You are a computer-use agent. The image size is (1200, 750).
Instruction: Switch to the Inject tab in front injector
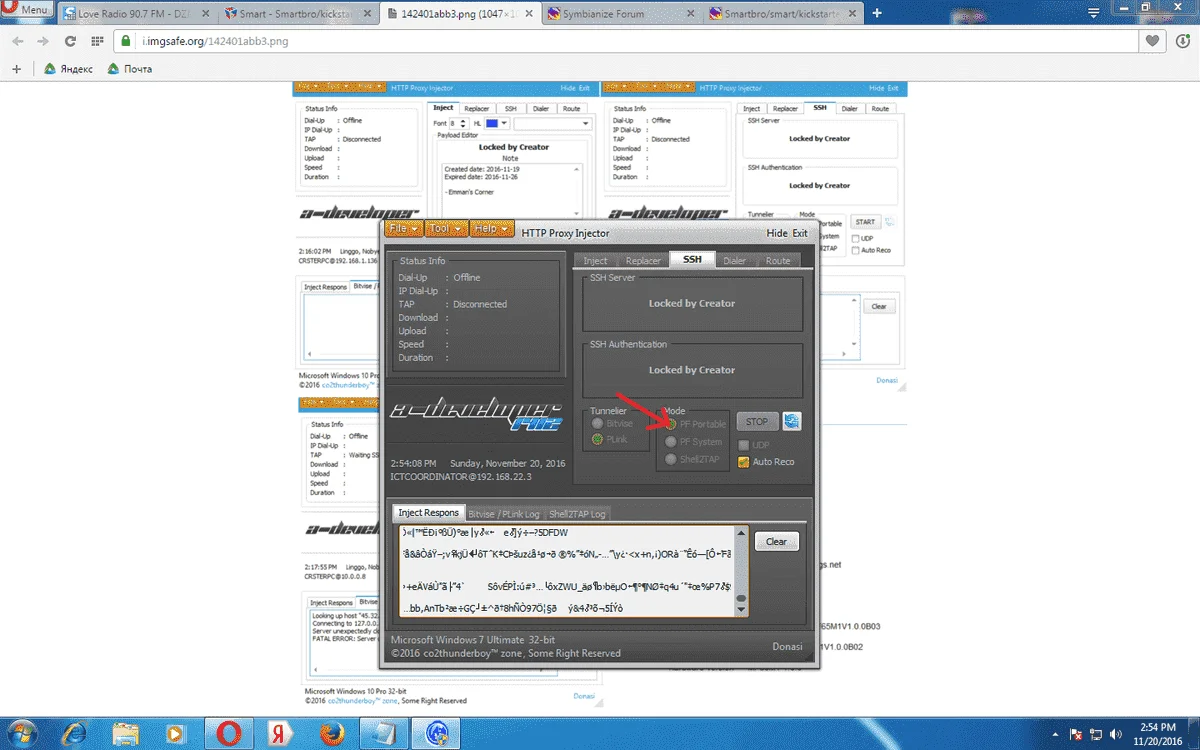tap(595, 260)
